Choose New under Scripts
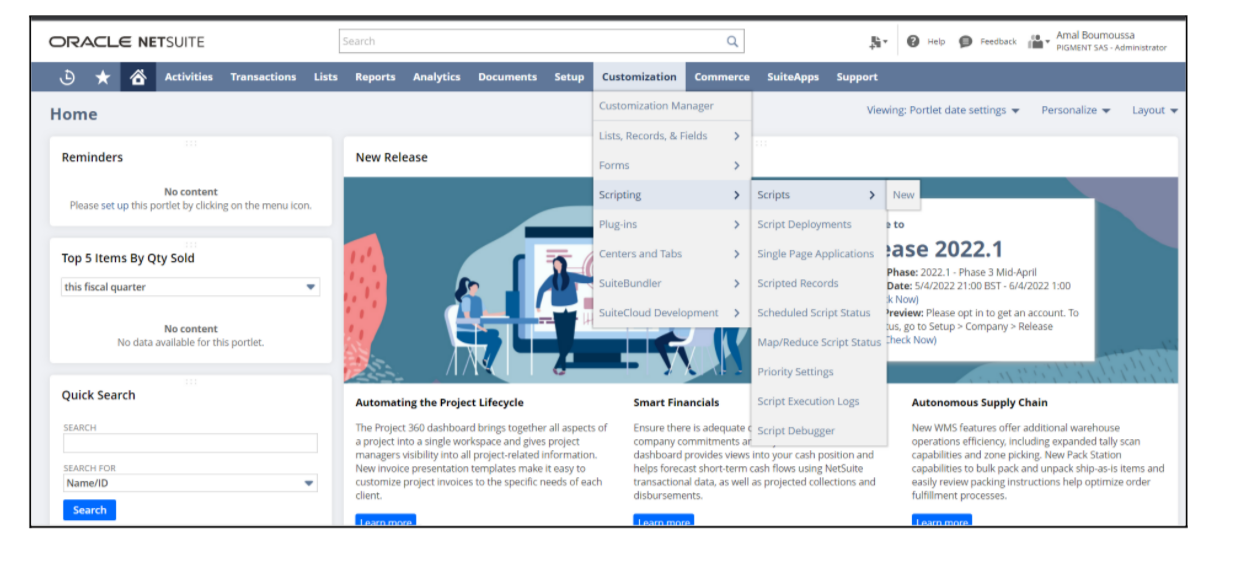 coord(903,195)
